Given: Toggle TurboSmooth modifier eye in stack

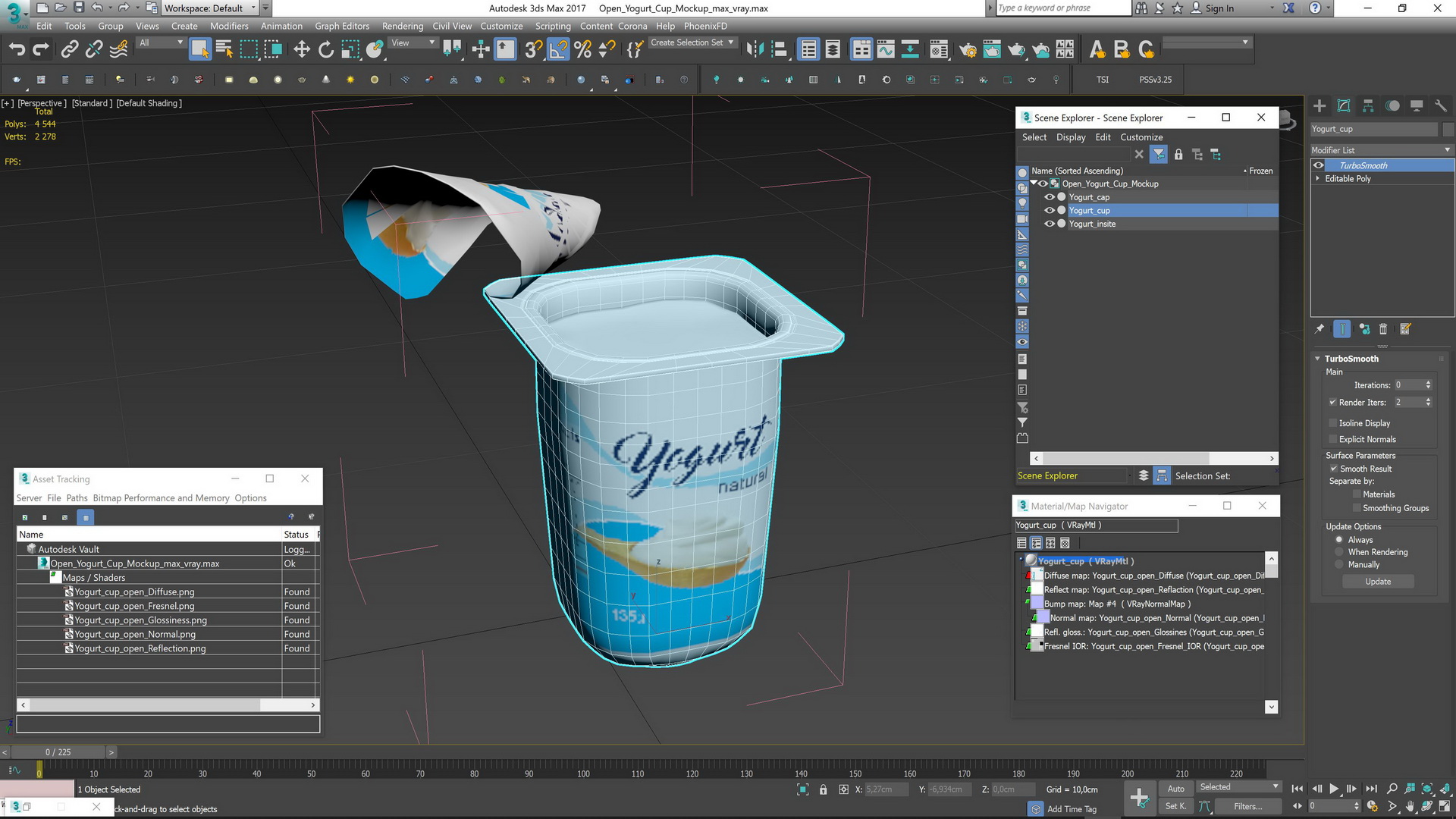Looking at the screenshot, I should click(x=1319, y=165).
